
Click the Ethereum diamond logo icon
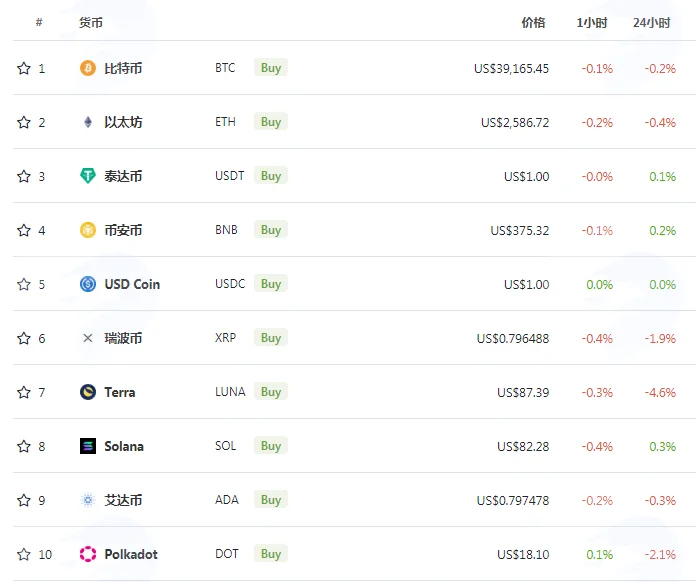tap(87, 122)
